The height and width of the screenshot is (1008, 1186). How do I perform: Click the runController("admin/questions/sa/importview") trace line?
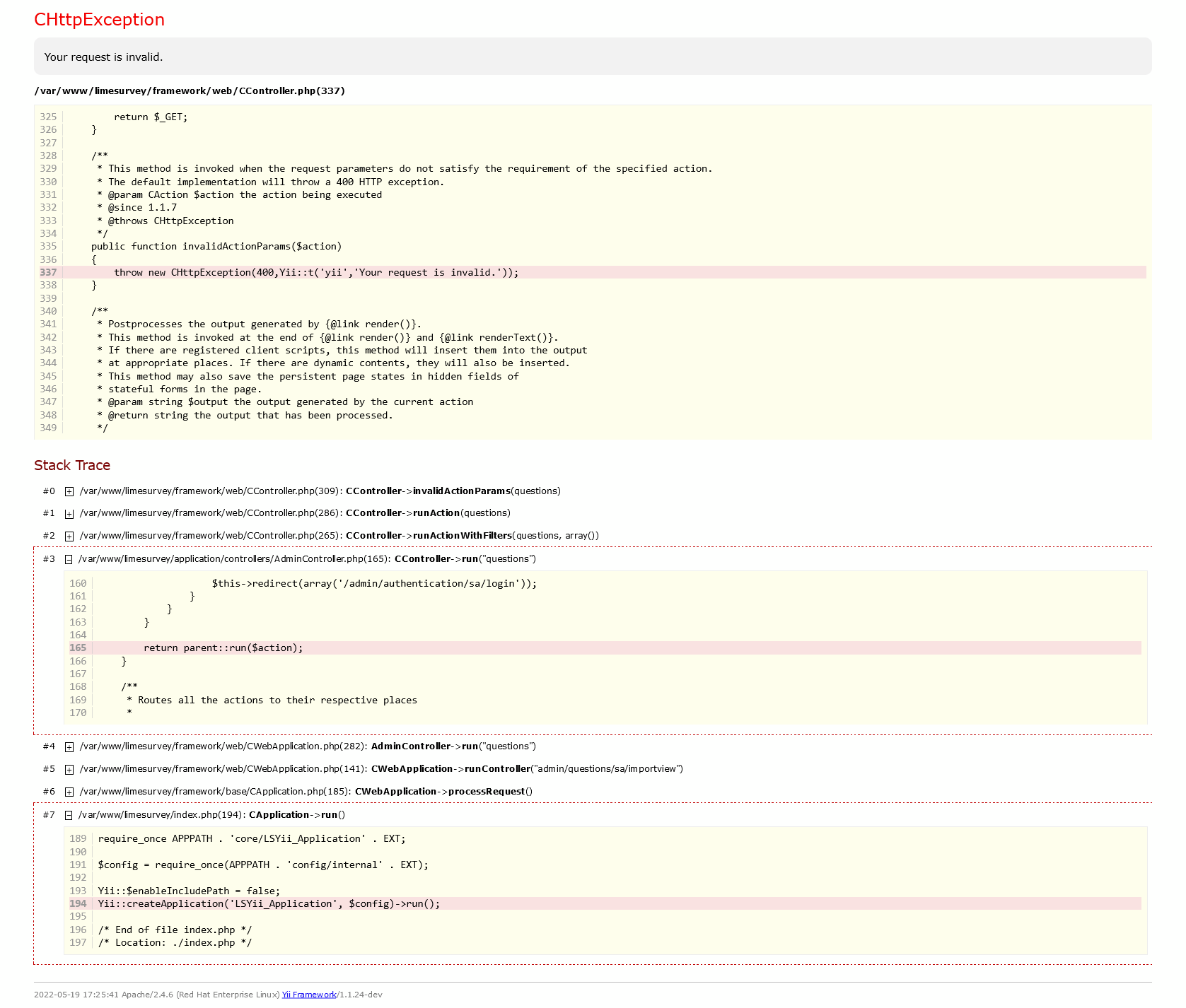click(381, 769)
